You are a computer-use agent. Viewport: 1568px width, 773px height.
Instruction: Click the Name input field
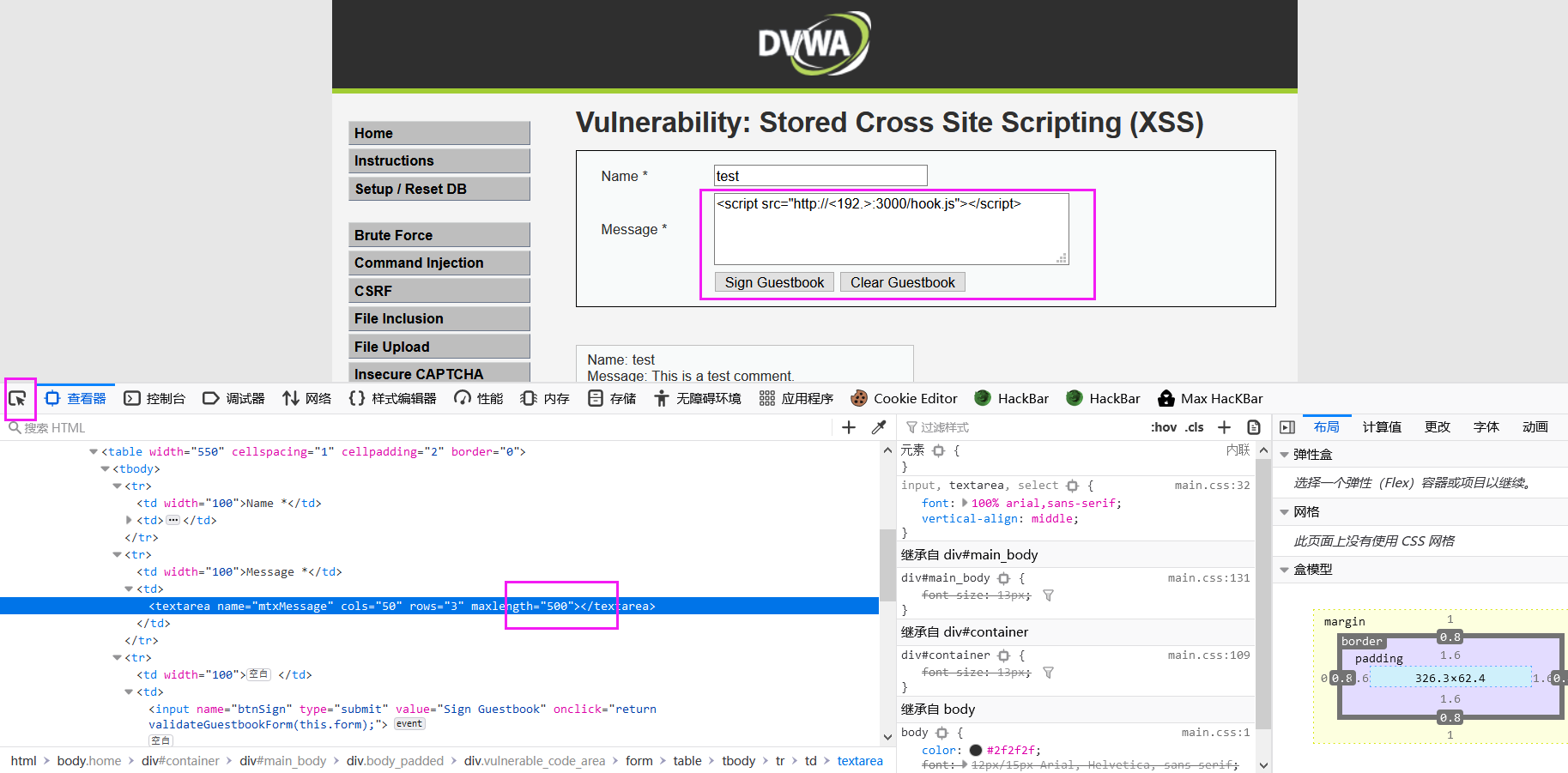coord(820,176)
